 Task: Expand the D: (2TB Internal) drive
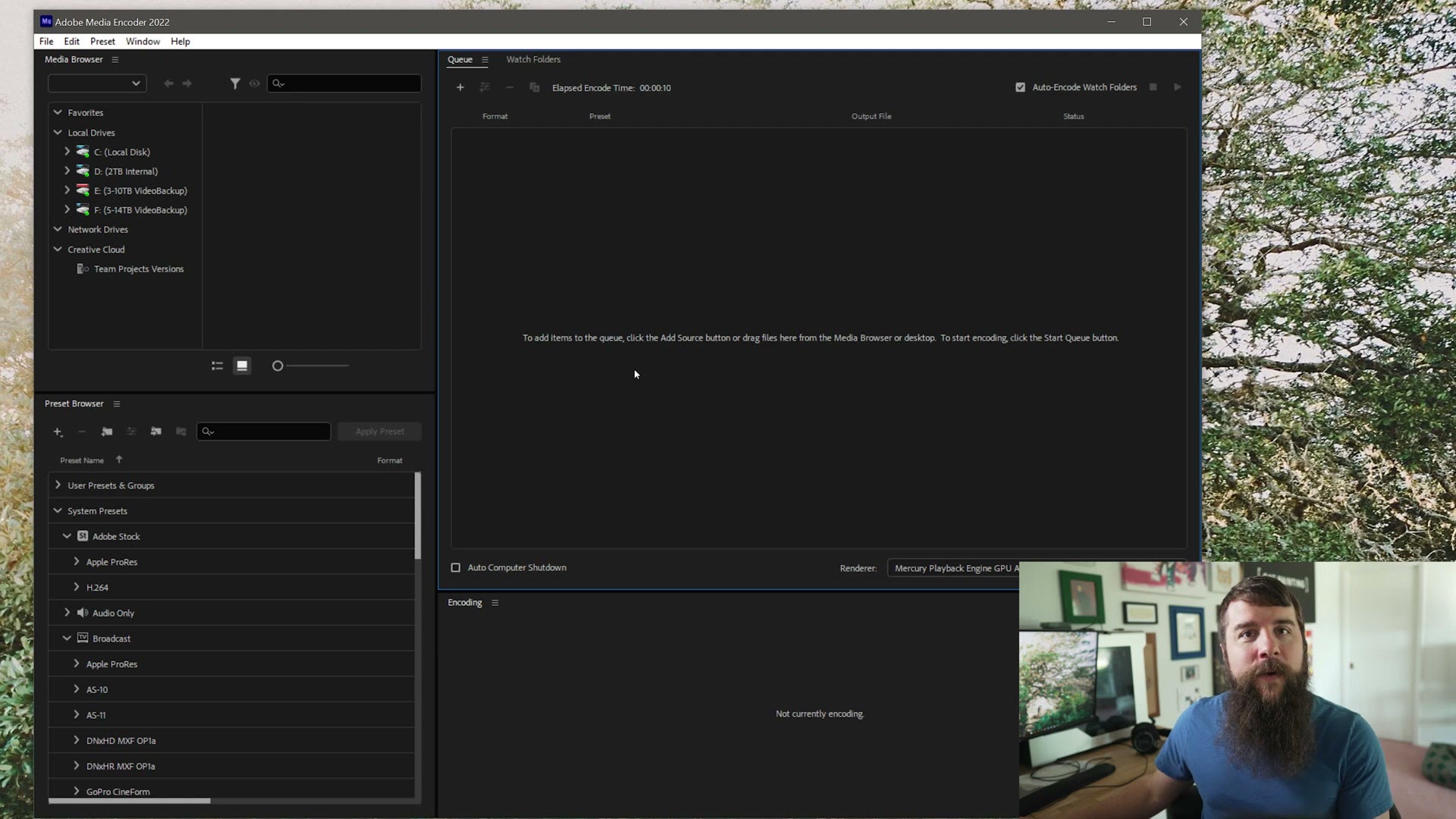point(67,171)
